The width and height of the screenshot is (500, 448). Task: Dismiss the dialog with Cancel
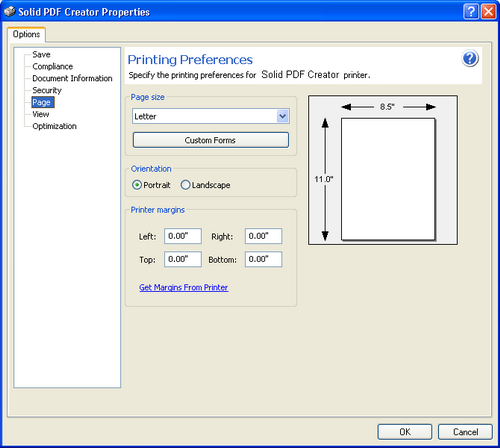(465, 432)
